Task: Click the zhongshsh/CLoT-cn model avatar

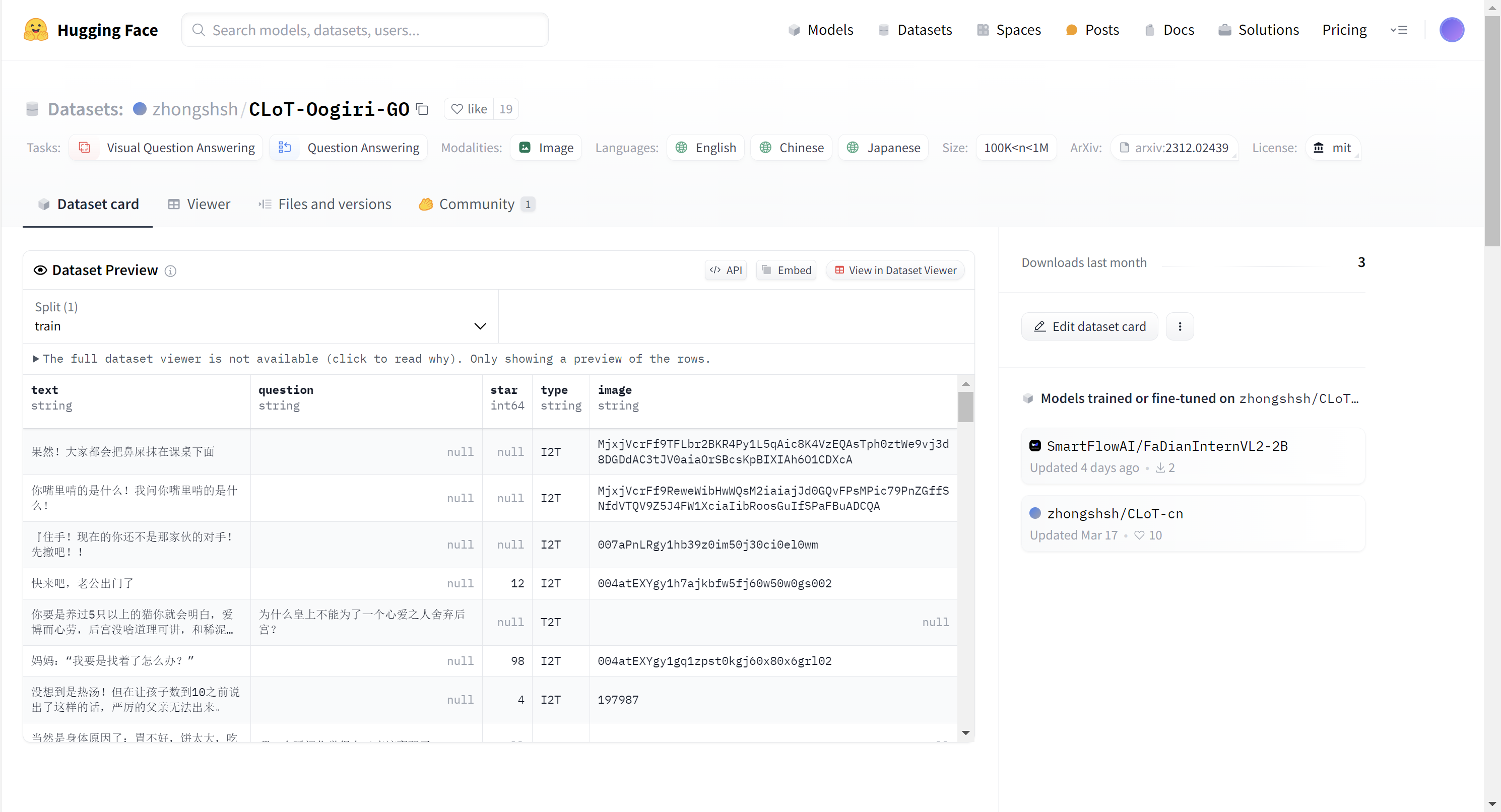Action: [x=1035, y=513]
